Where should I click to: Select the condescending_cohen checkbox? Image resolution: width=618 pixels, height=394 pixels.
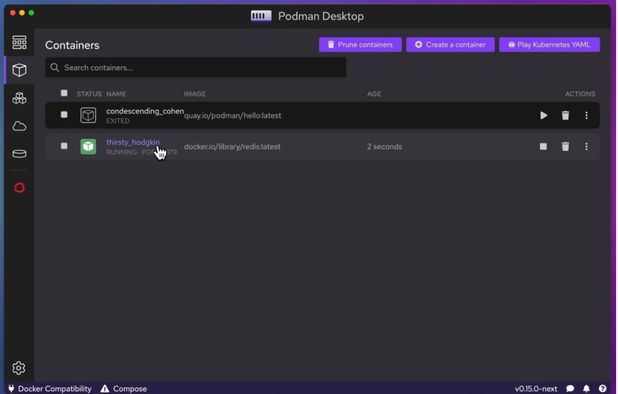pyautogui.click(x=64, y=114)
